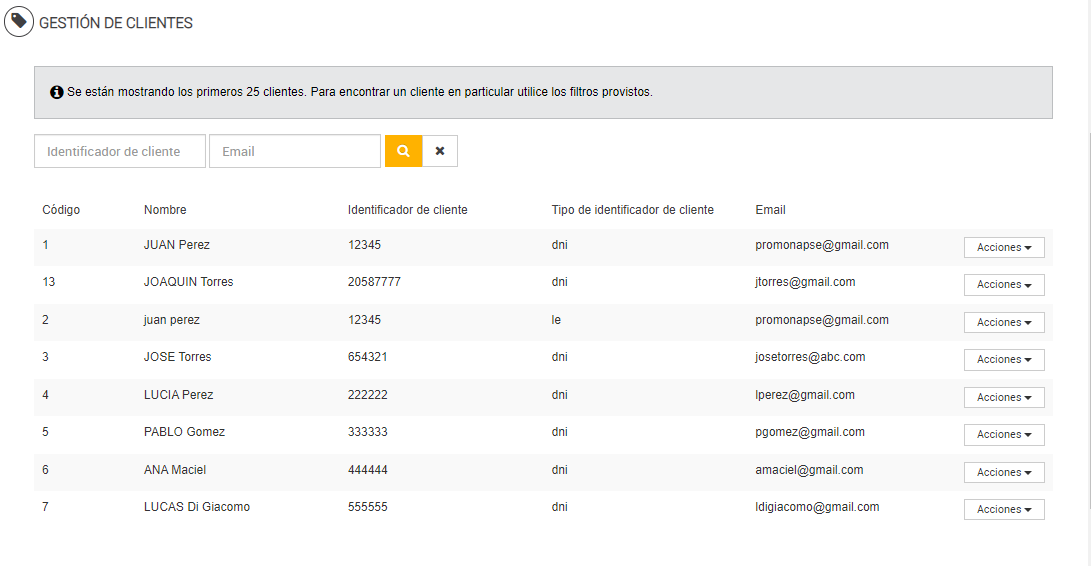Open Acciones dropdown for LUCAS Di Giacomo
This screenshot has width=1091, height=566.
click(1004, 510)
